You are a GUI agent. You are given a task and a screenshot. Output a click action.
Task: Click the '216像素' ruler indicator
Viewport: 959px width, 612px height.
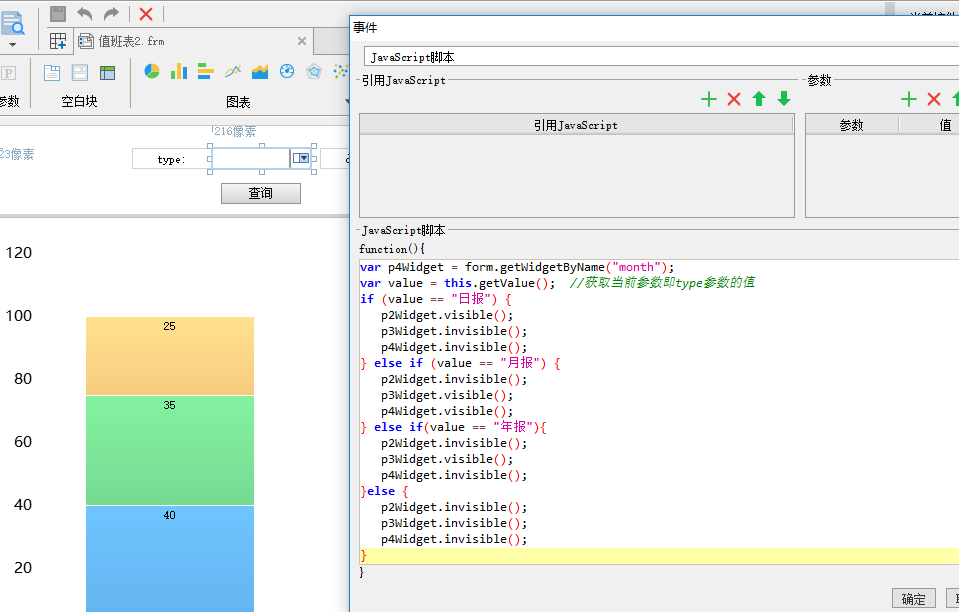point(235,131)
